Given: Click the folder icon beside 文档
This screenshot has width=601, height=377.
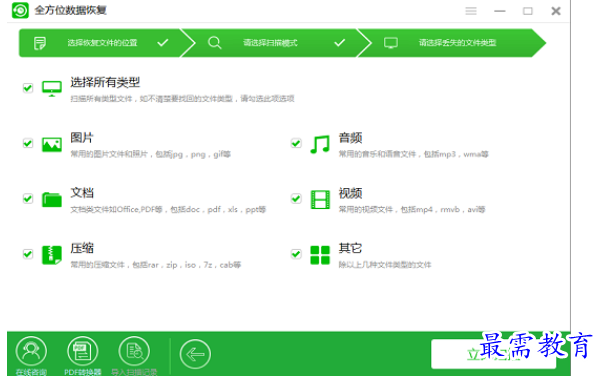Looking at the screenshot, I should (x=52, y=200).
